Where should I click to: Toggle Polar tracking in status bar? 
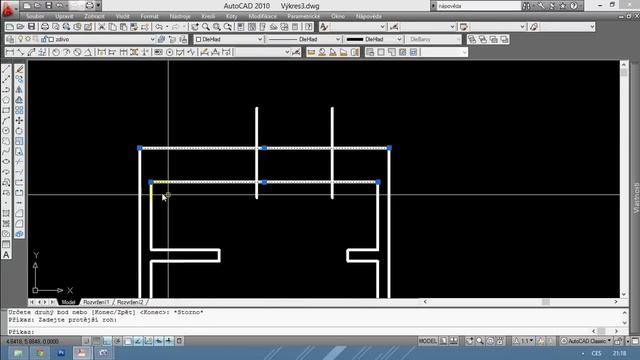[117, 341]
